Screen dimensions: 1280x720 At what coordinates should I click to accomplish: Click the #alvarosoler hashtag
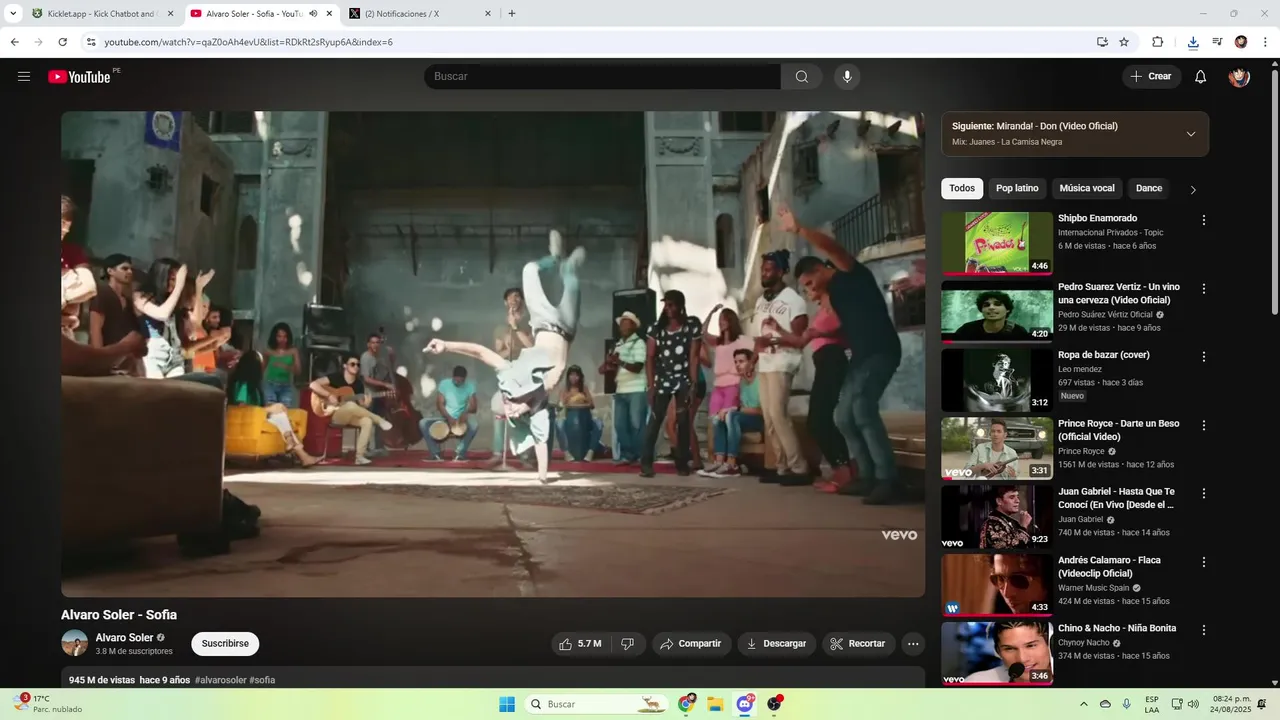221,680
